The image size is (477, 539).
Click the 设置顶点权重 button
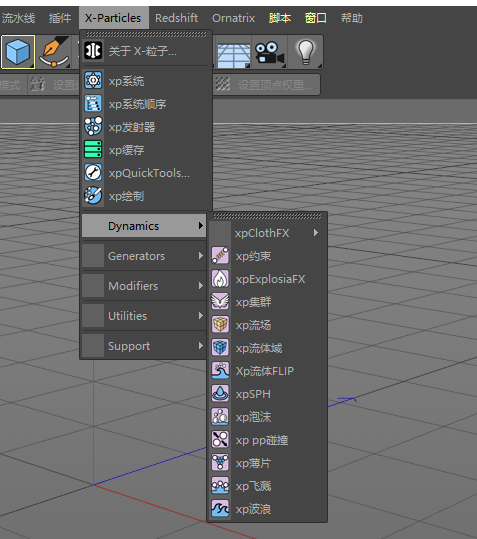pyautogui.click(x=267, y=84)
